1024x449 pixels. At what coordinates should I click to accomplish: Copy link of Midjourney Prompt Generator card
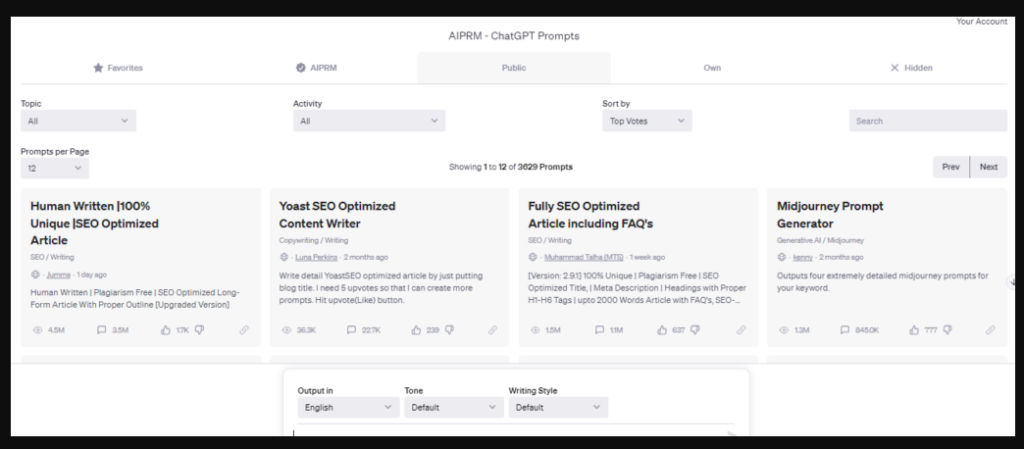click(x=990, y=329)
